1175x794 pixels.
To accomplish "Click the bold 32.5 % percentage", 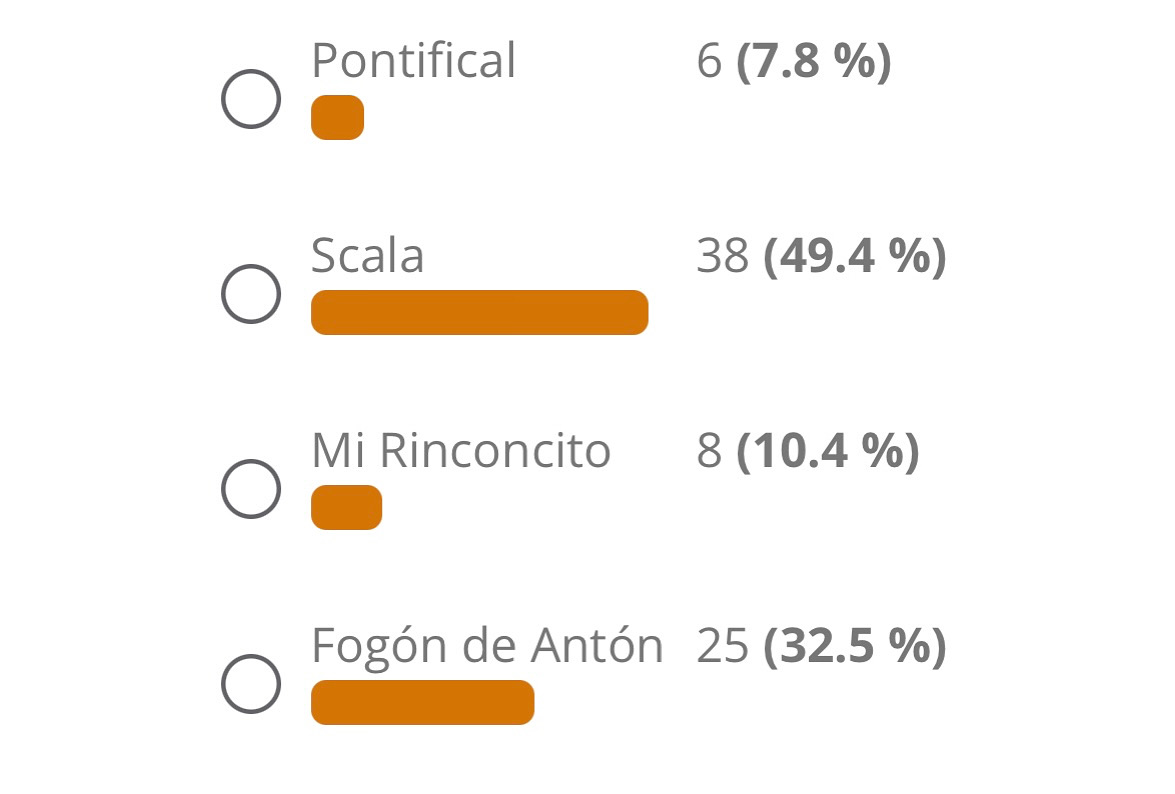I will (855, 646).
